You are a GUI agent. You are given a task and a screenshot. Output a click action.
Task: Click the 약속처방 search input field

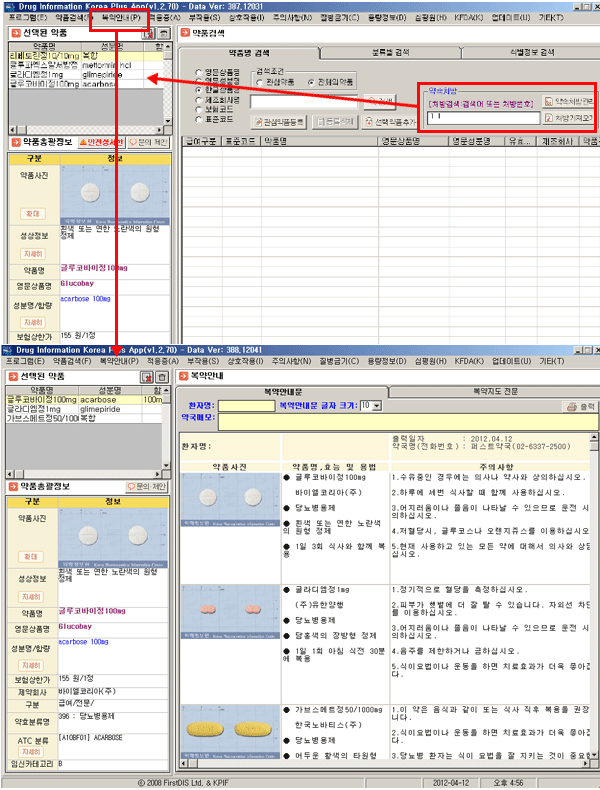[x=484, y=118]
